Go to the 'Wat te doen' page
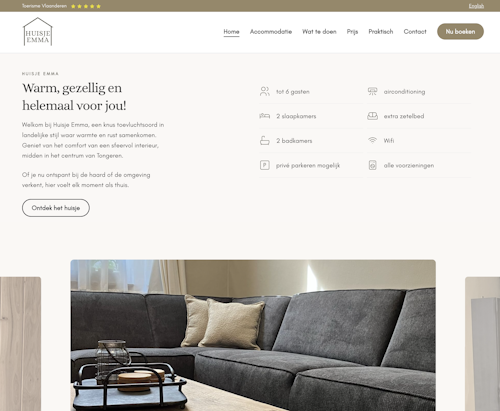The height and width of the screenshot is (411, 500). click(319, 32)
